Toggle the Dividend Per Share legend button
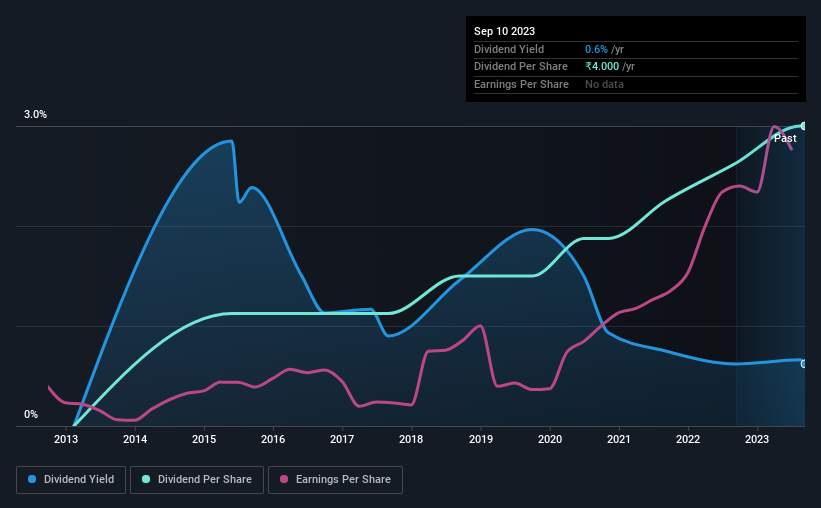Screen dimensions: 821x508 point(197,480)
